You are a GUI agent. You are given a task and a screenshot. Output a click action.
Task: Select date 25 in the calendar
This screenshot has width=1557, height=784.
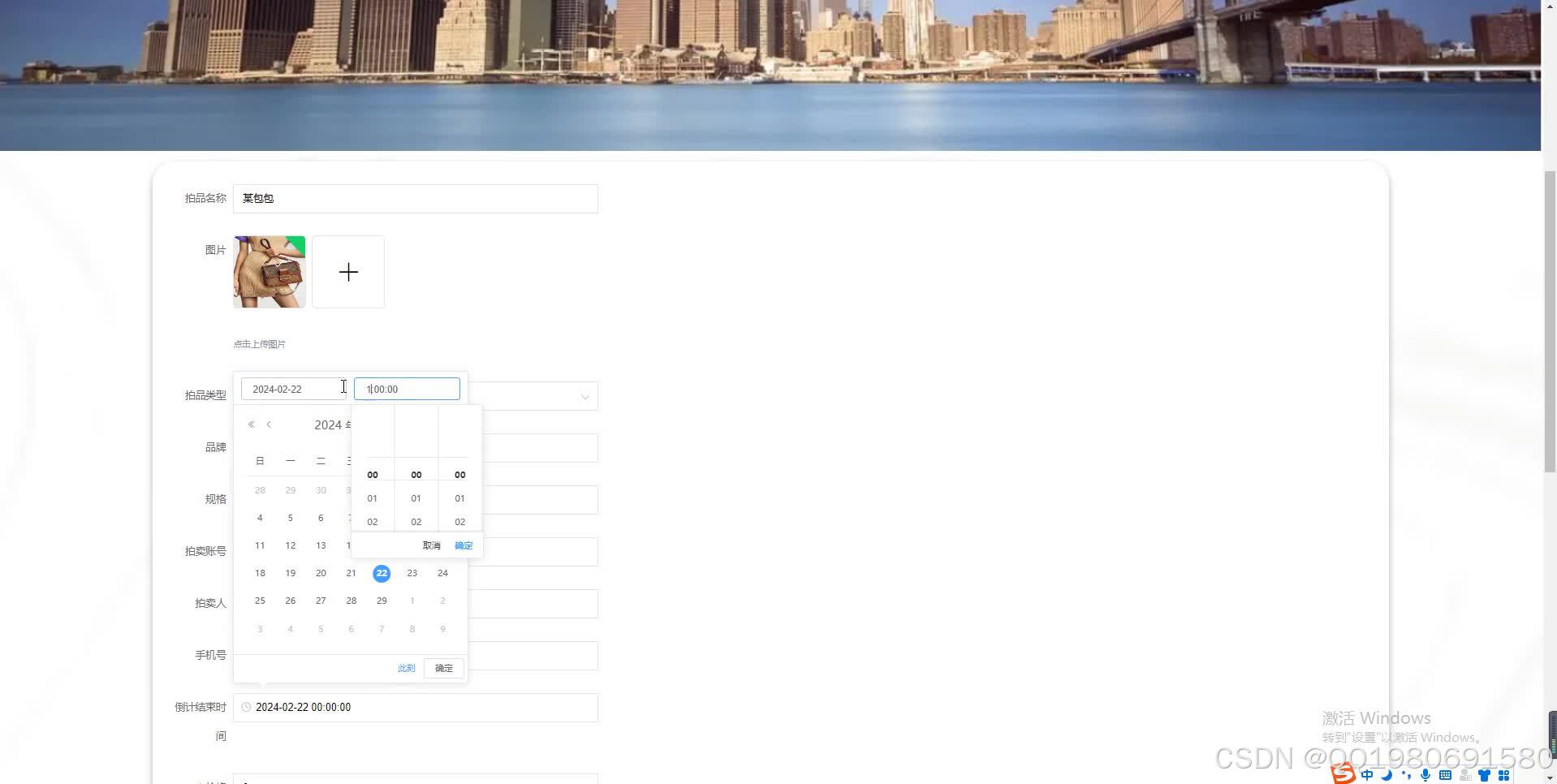(260, 601)
